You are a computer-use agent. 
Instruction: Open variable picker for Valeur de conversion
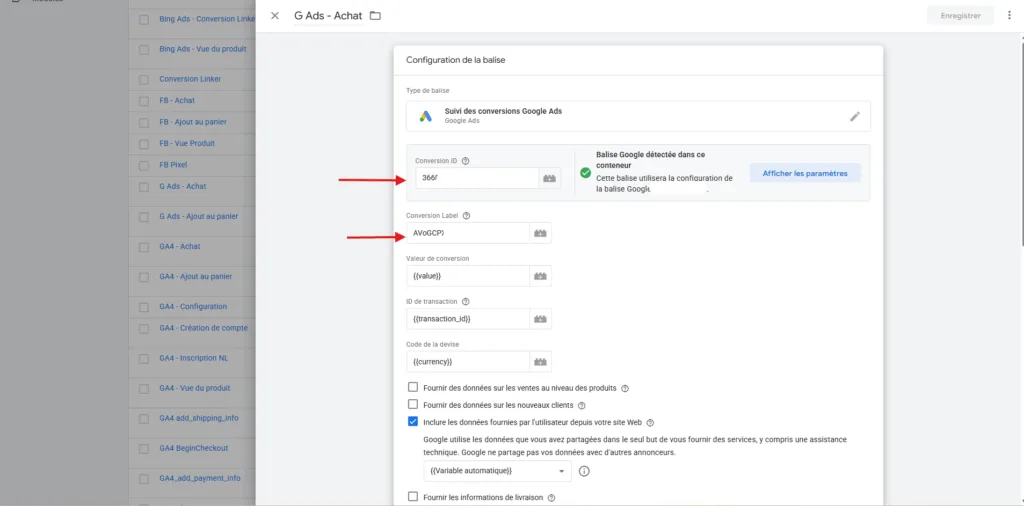(x=540, y=276)
